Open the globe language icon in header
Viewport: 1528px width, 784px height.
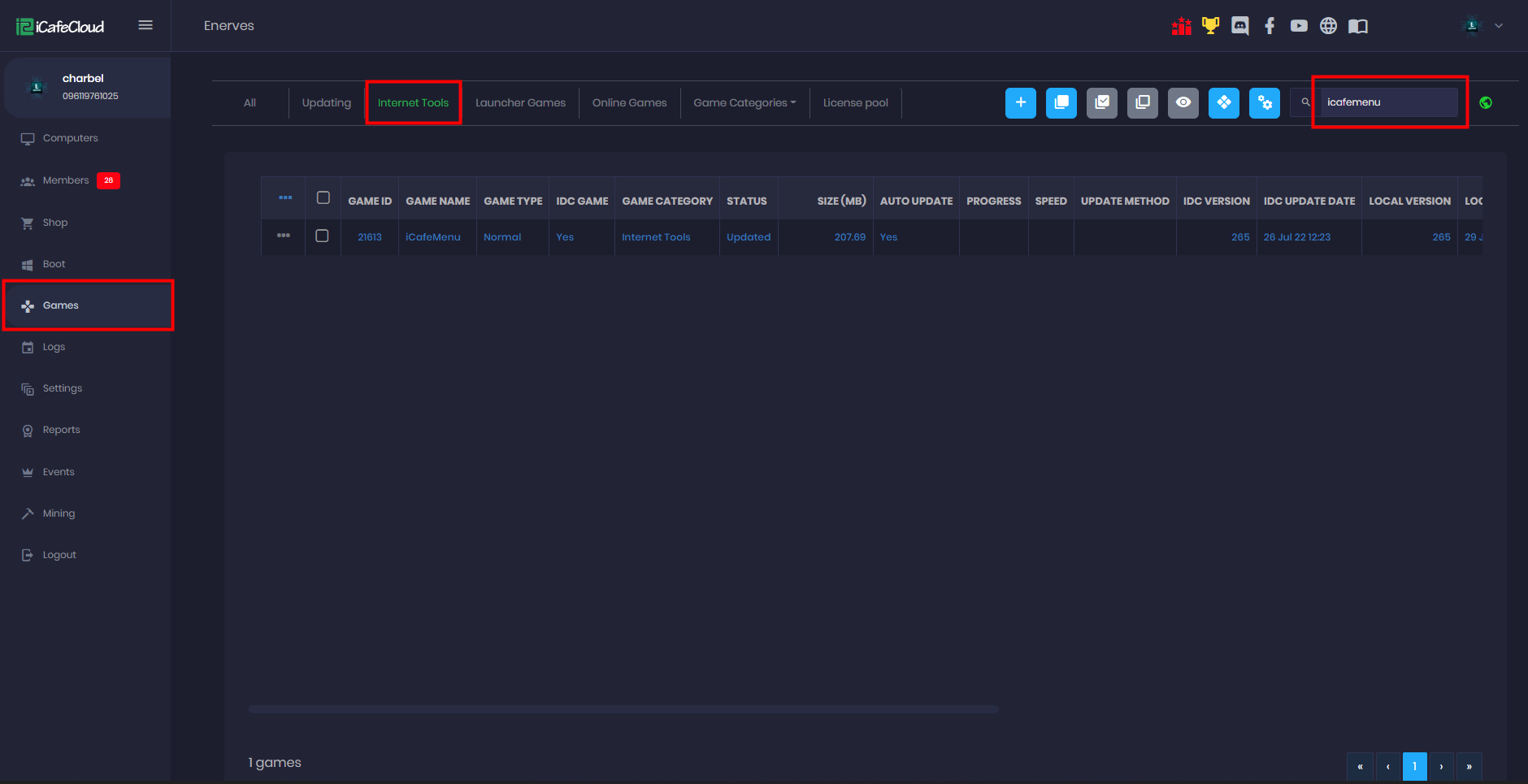1328,26
